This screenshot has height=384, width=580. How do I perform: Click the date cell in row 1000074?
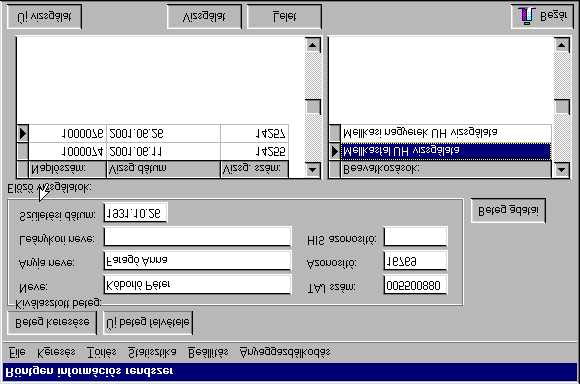click(x=163, y=152)
